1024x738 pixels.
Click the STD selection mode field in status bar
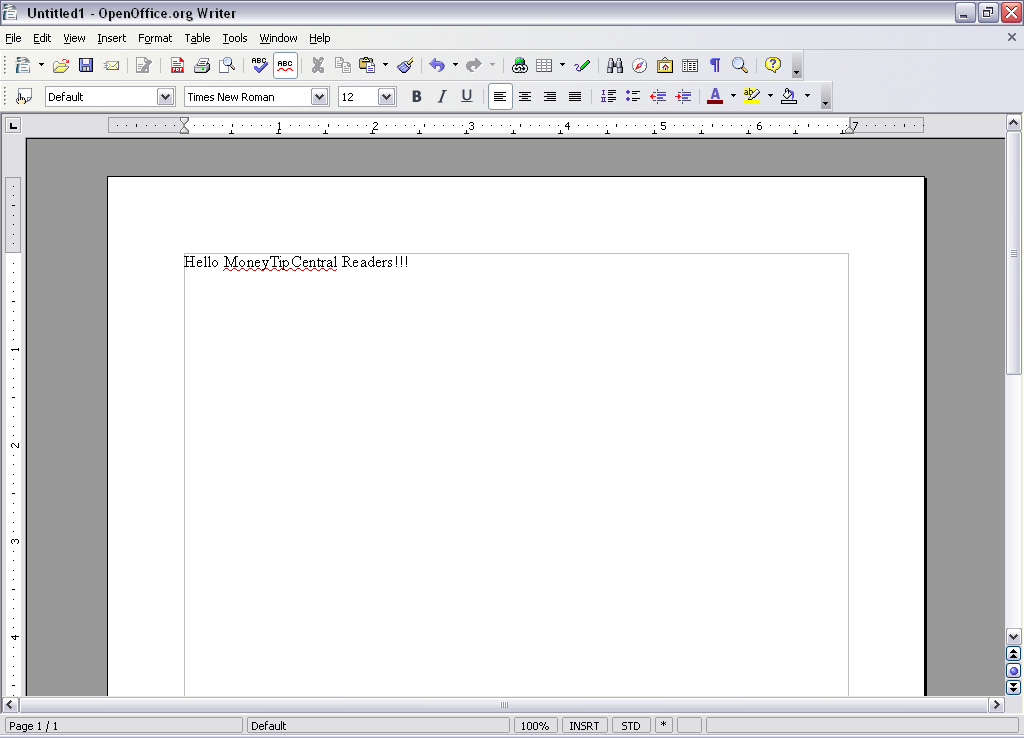[631, 726]
